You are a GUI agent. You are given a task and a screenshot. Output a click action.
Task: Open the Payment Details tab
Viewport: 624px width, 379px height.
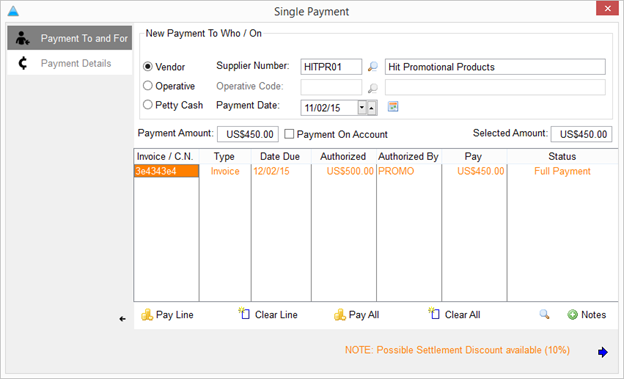(x=70, y=63)
